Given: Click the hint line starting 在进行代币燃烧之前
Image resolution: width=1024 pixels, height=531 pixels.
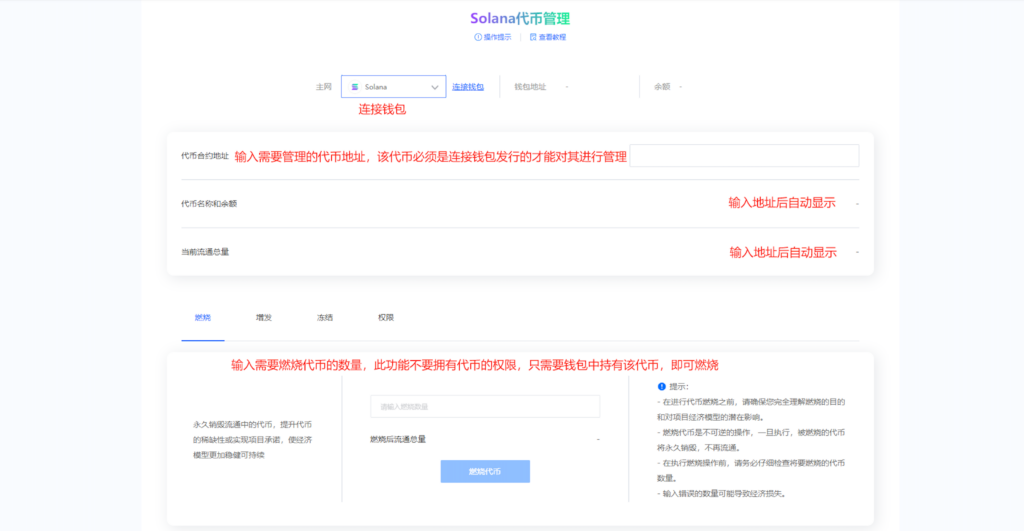Looking at the screenshot, I should tap(751, 410).
